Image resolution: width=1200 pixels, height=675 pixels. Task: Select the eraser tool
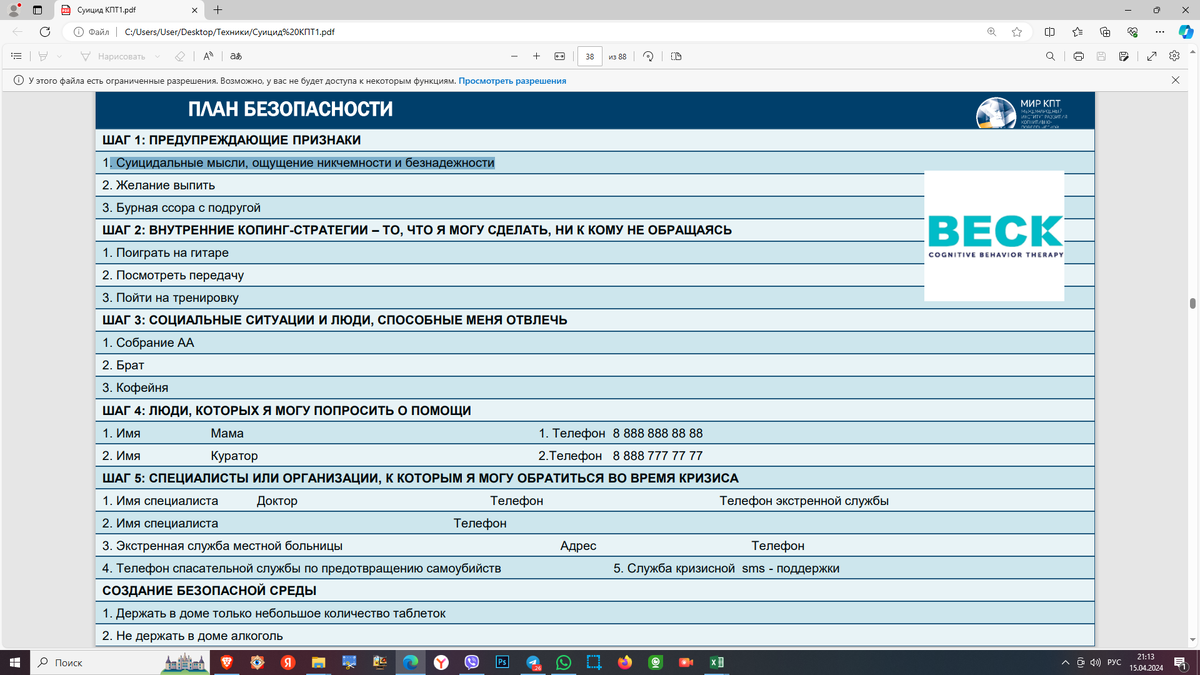pos(180,56)
